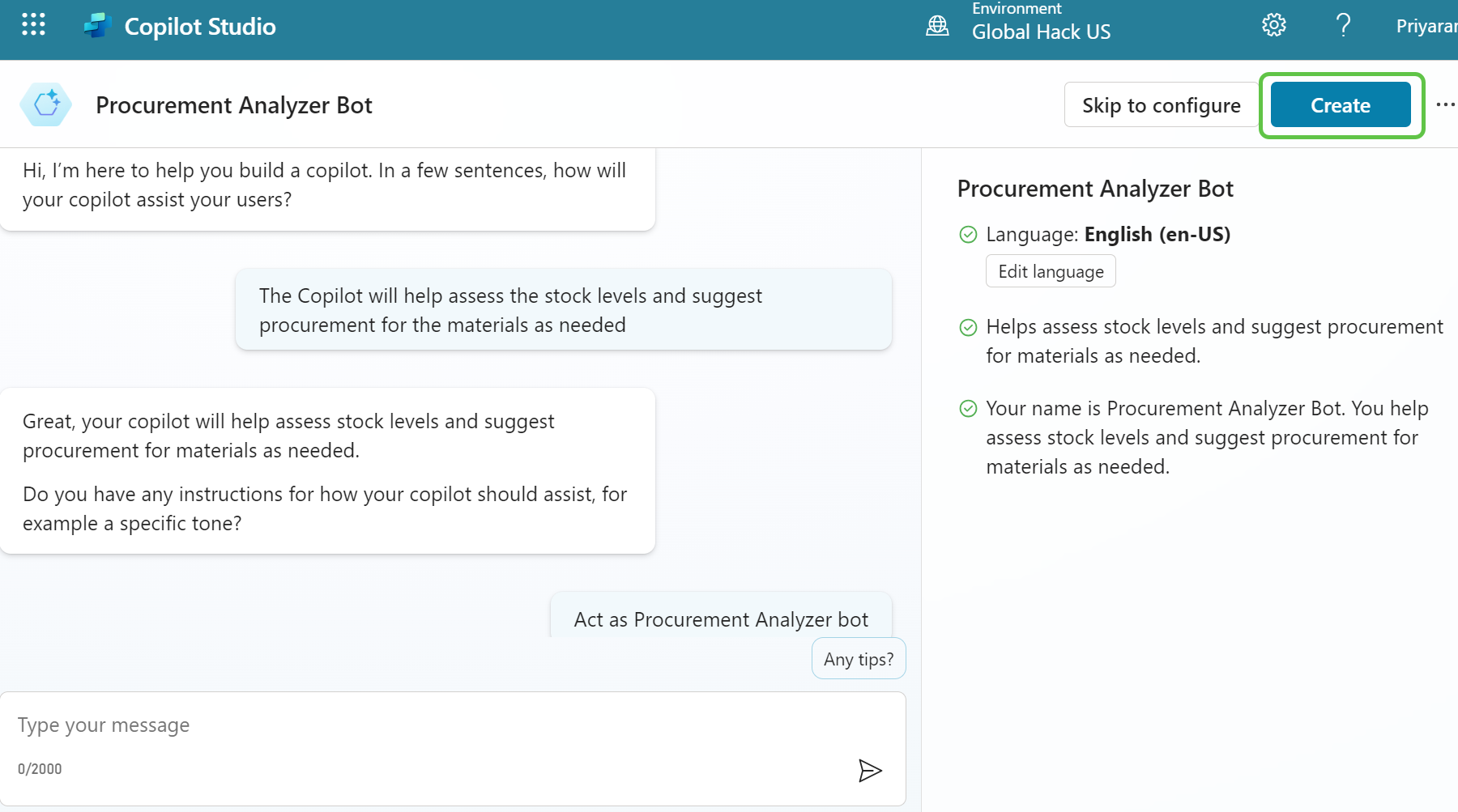
Task: Open the app launcher waffle grid
Action: (x=33, y=25)
